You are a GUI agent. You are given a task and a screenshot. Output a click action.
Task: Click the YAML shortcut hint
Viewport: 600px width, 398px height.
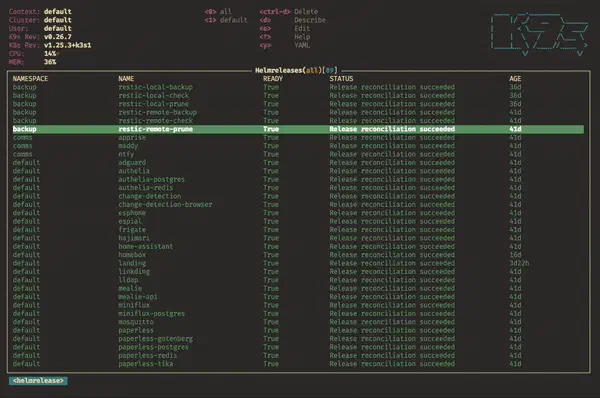pos(285,46)
